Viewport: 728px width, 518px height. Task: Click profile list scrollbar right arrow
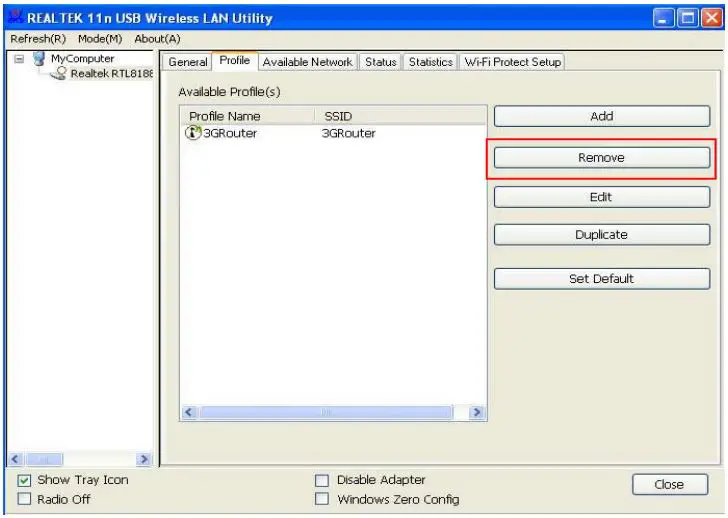[x=477, y=412]
